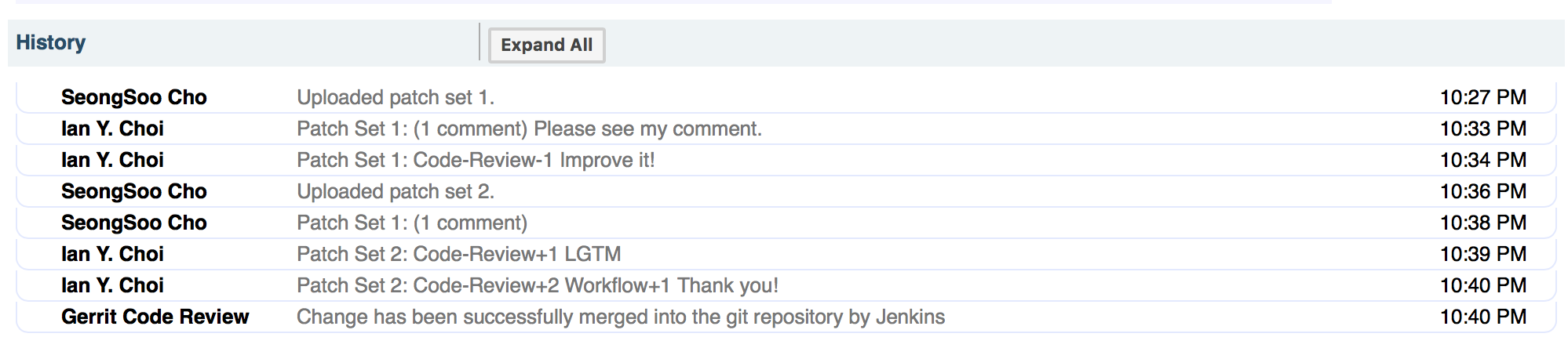The height and width of the screenshot is (348, 1568).
Task: Click the 10:27 PM timestamp
Action: [1482, 97]
